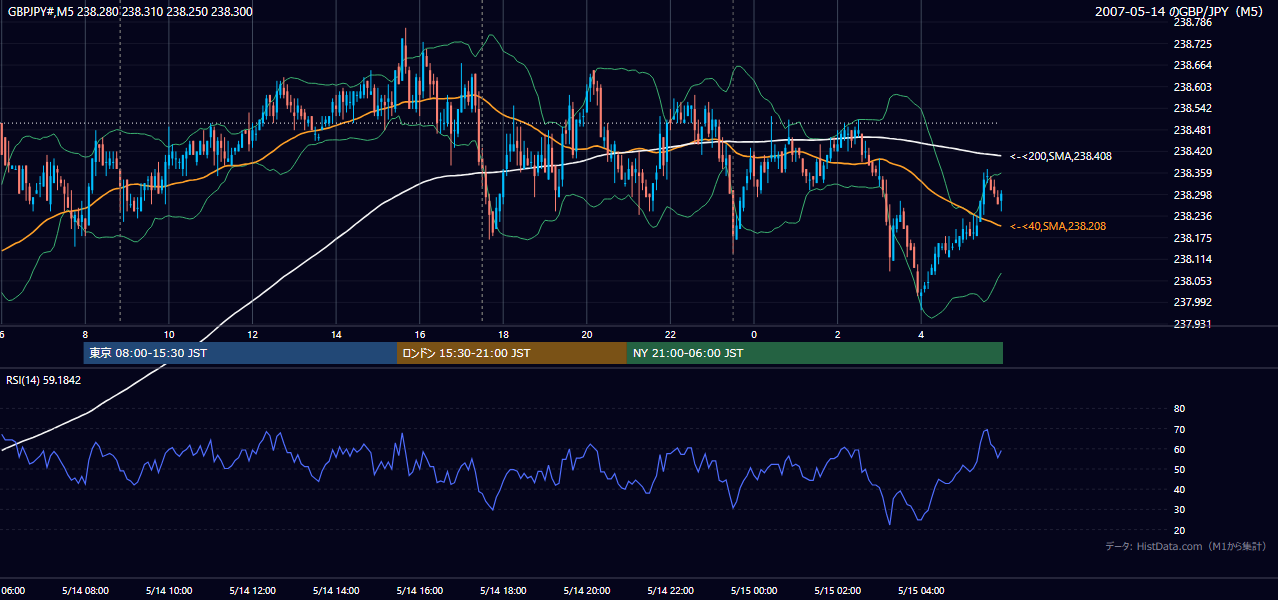The width and height of the screenshot is (1278, 600).
Task: Click price axis value 238.053
Action: [x=1192, y=281]
